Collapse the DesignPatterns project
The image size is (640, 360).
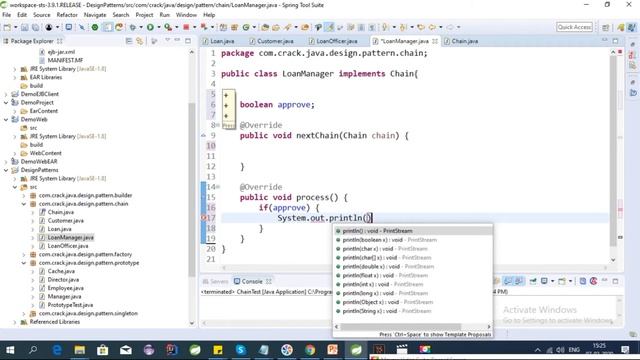tap(6, 170)
